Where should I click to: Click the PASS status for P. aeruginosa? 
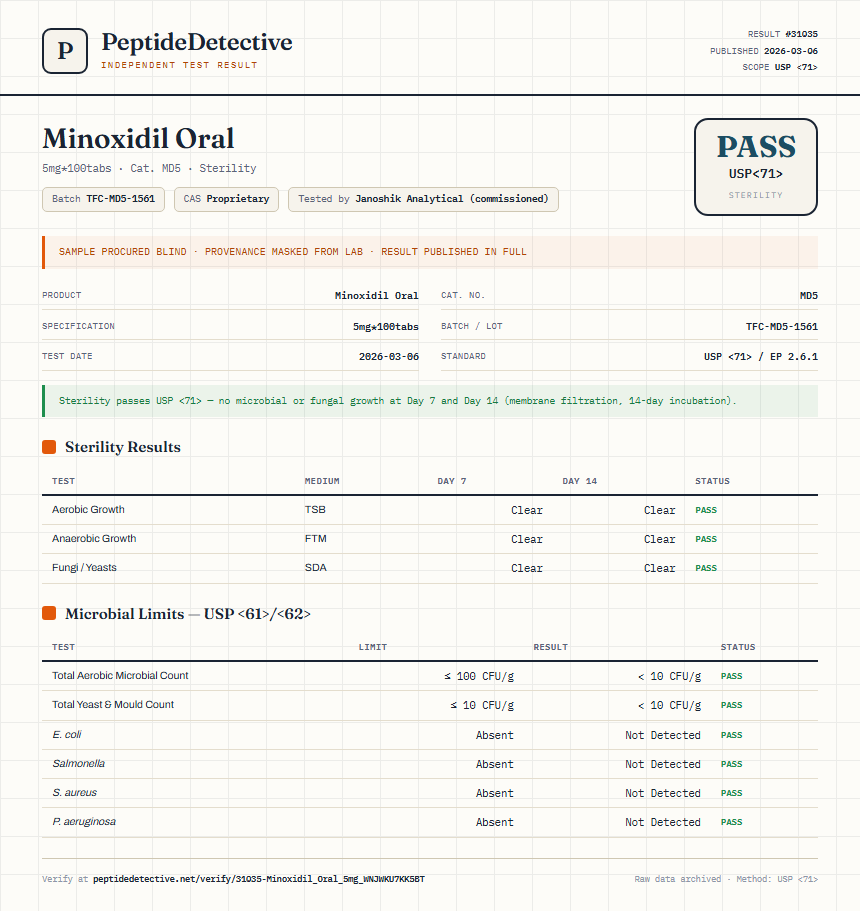(x=732, y=822)
